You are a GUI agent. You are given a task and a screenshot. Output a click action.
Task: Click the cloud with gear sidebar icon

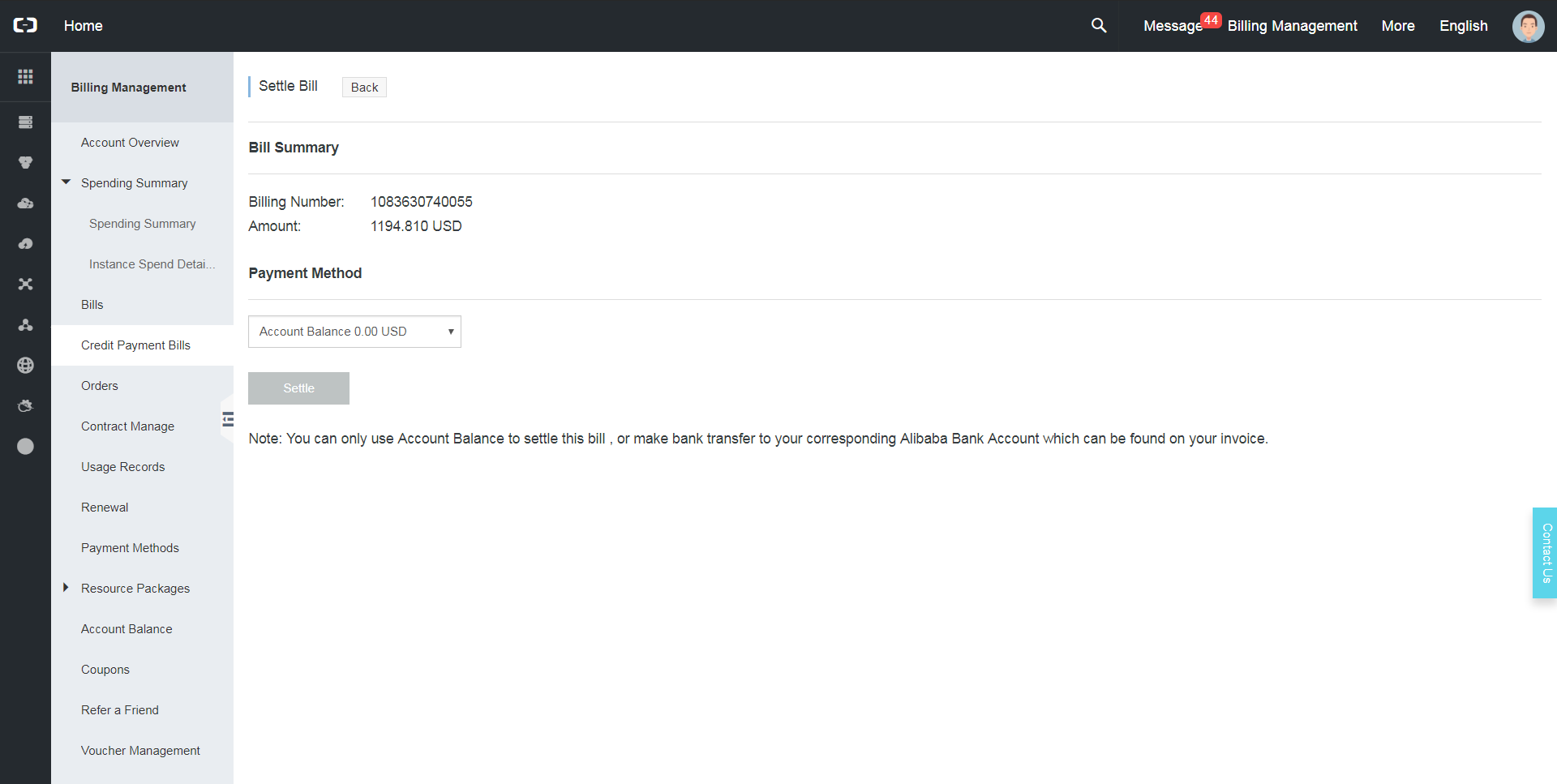tap(25, 406)
